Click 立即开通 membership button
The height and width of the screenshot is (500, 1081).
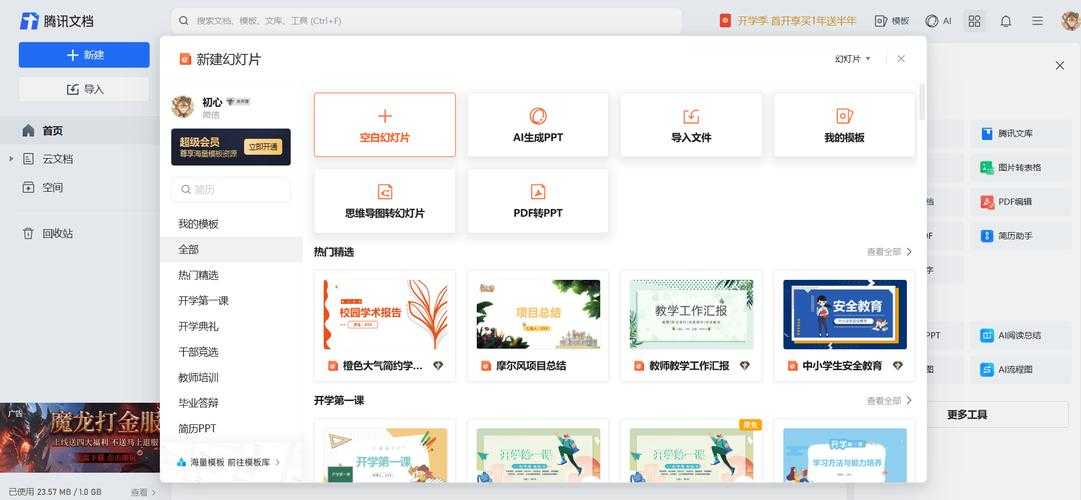pos(263,147)
